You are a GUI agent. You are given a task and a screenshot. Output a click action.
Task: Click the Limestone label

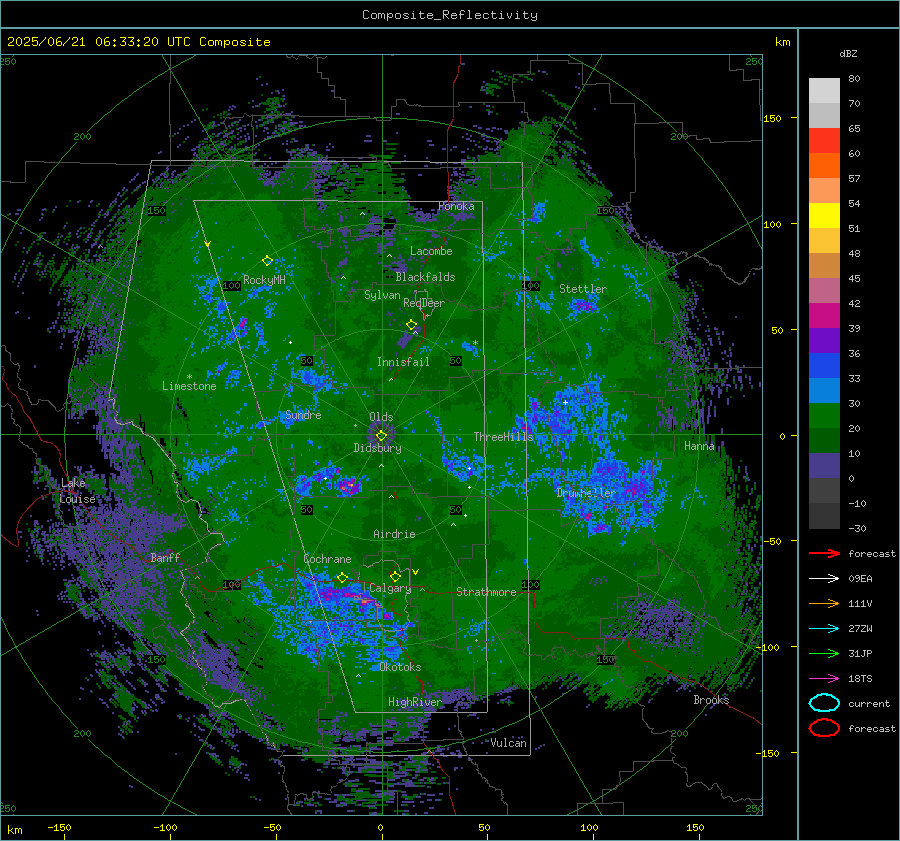[189, 386]
